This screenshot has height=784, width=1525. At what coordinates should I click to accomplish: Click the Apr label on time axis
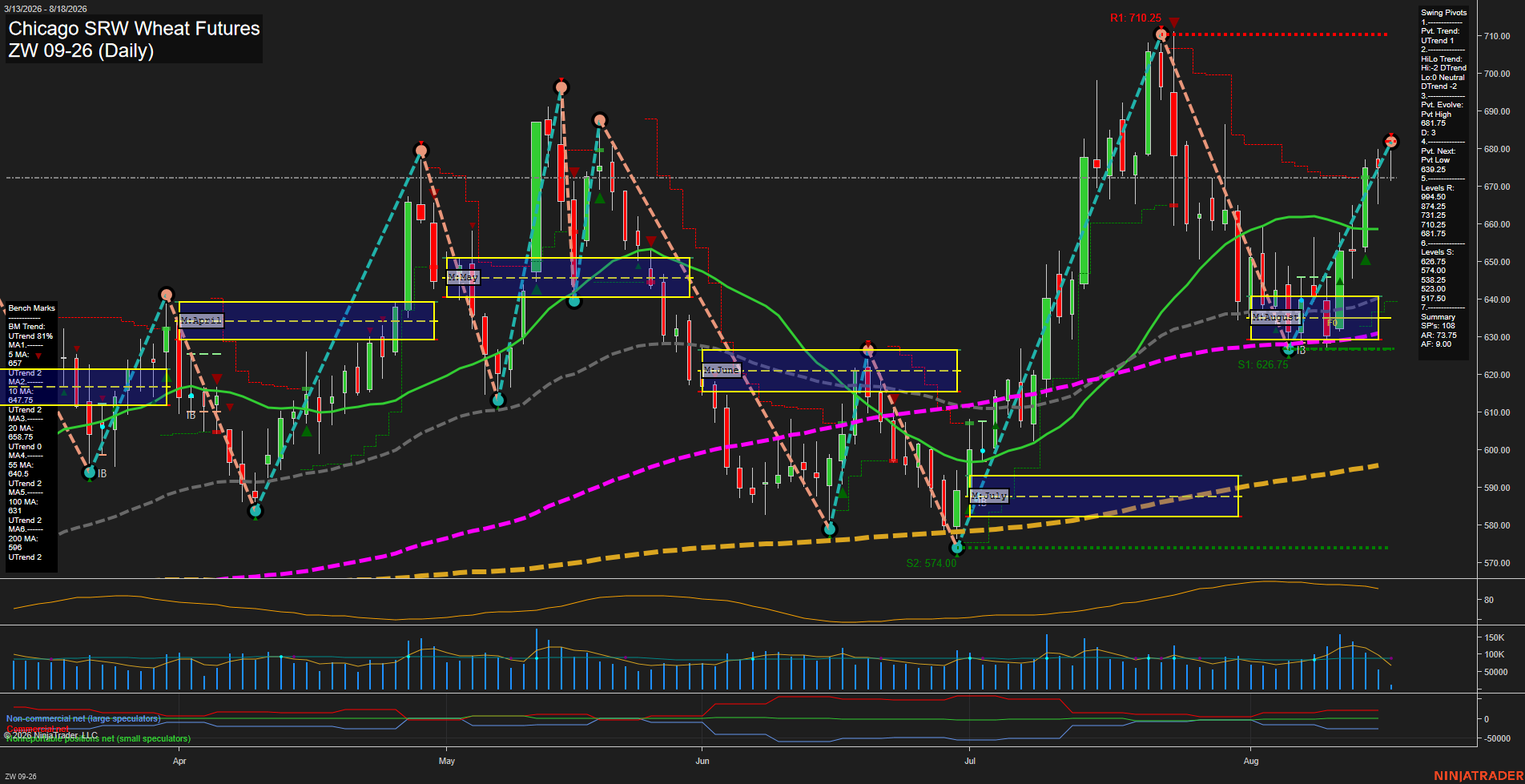[179, 761]
